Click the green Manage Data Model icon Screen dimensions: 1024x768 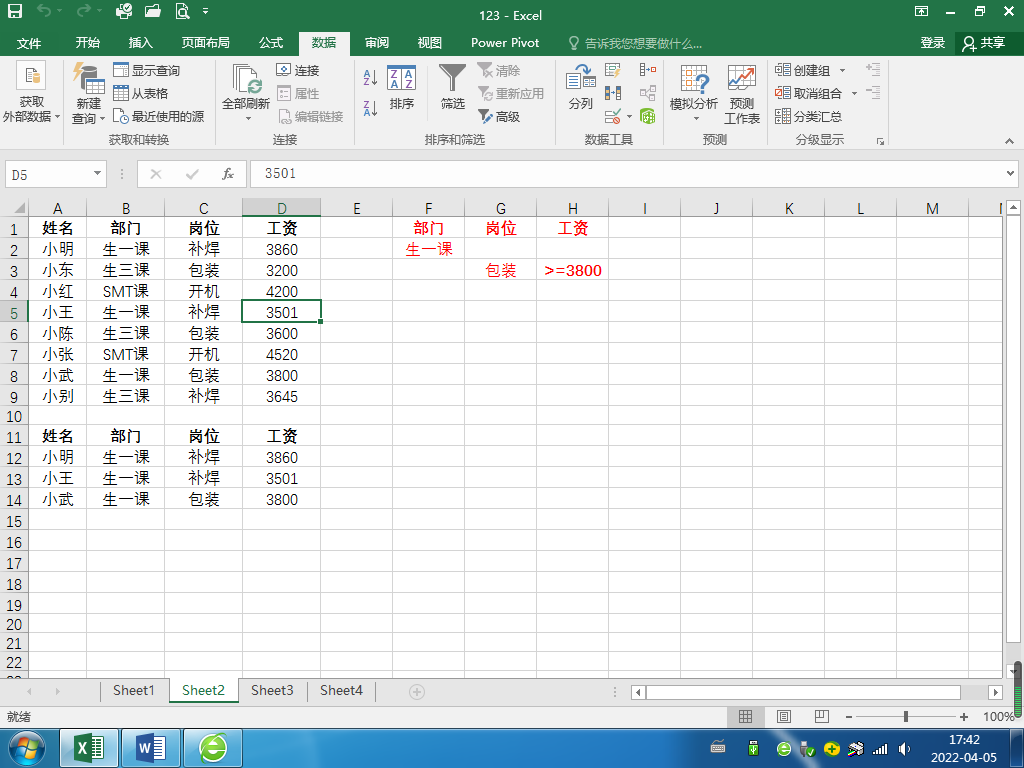tap(648, 116)
